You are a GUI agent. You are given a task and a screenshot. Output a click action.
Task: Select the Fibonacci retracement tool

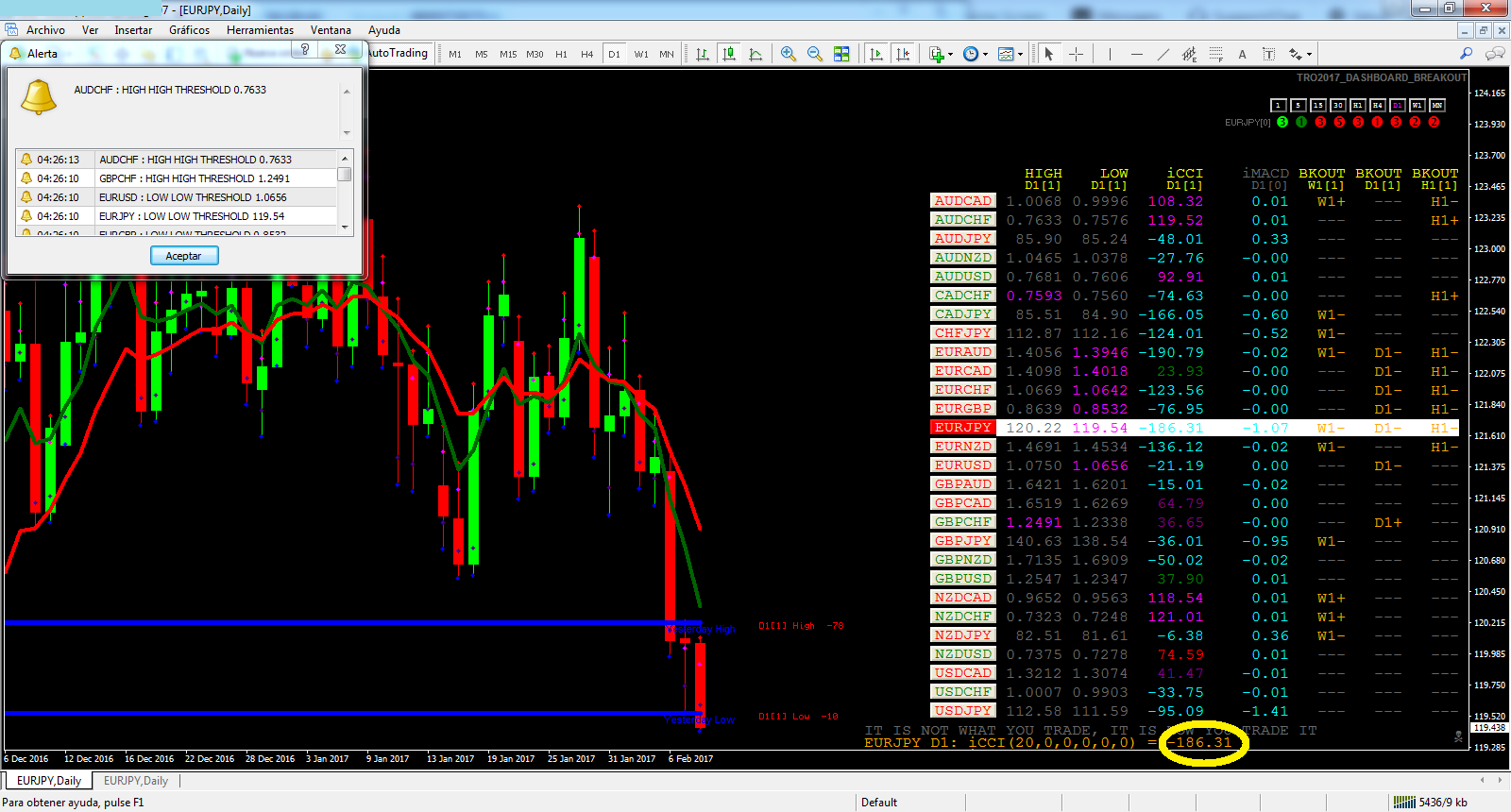tap(1215, 54)
